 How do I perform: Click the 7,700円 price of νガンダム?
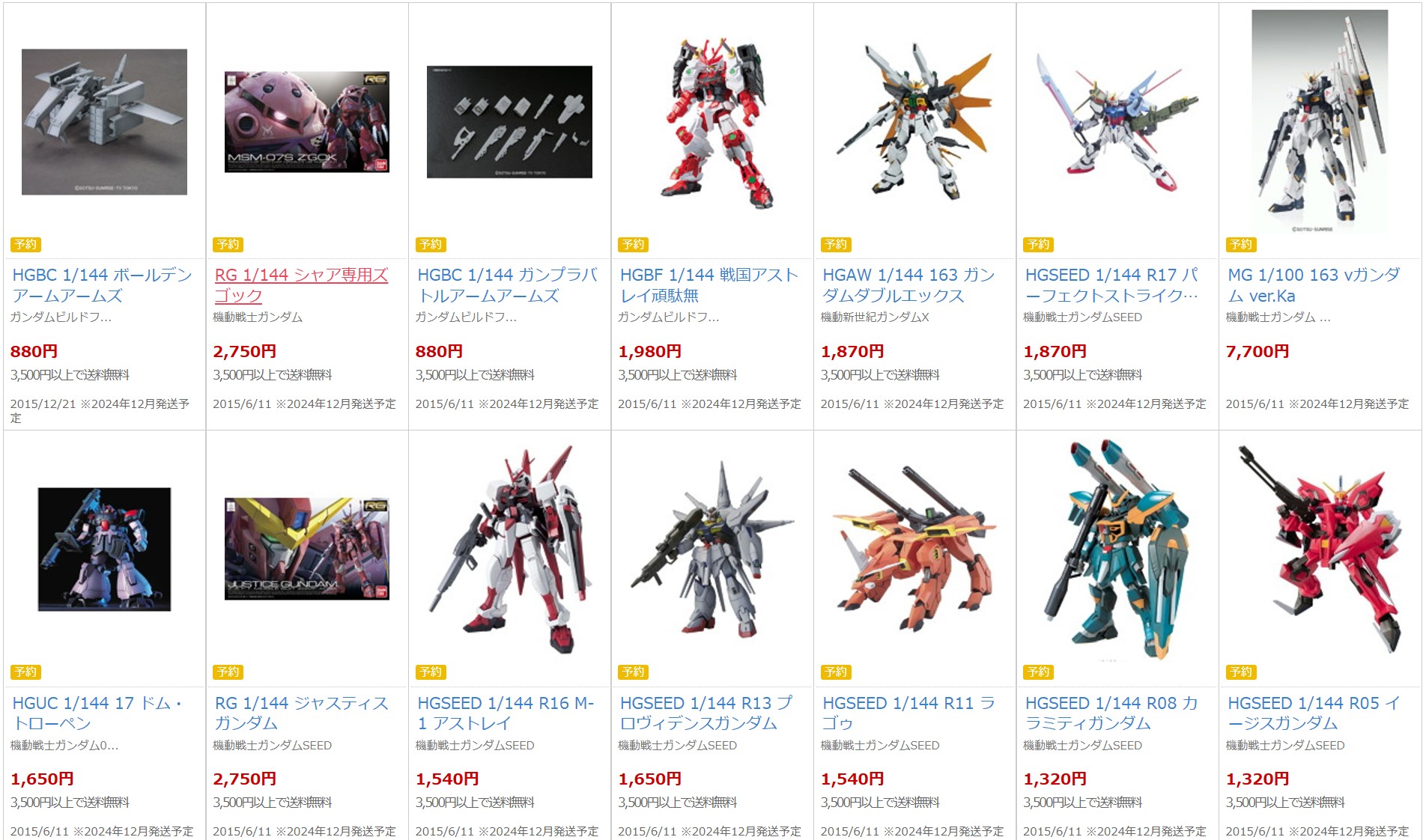(x=1257, y=351)
